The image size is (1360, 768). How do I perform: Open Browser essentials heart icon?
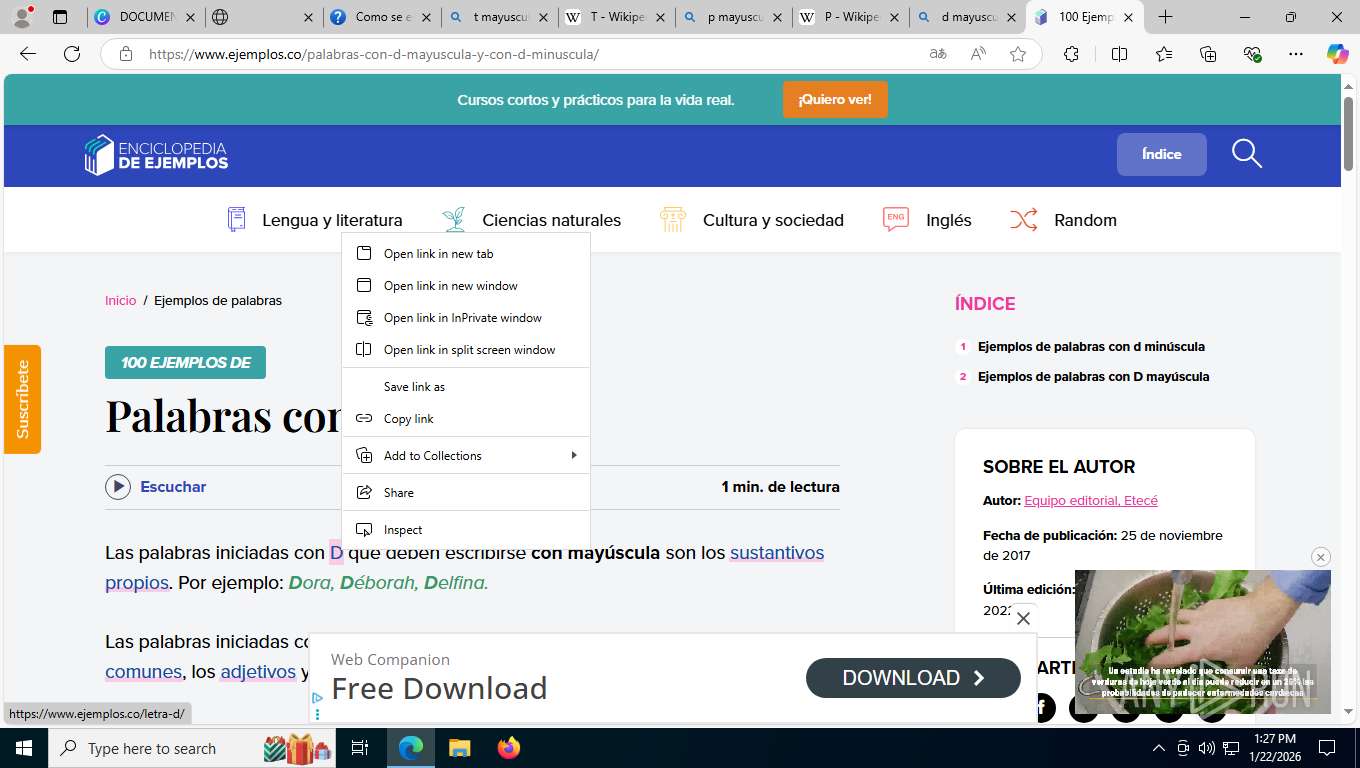(1252, 54)
